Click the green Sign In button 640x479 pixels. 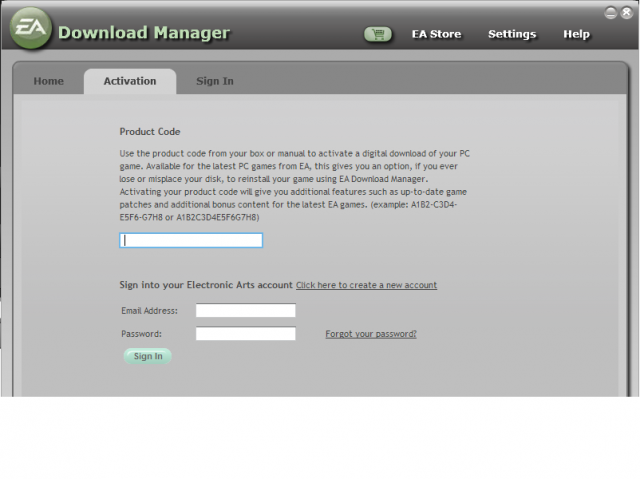(x=148, y=356)
